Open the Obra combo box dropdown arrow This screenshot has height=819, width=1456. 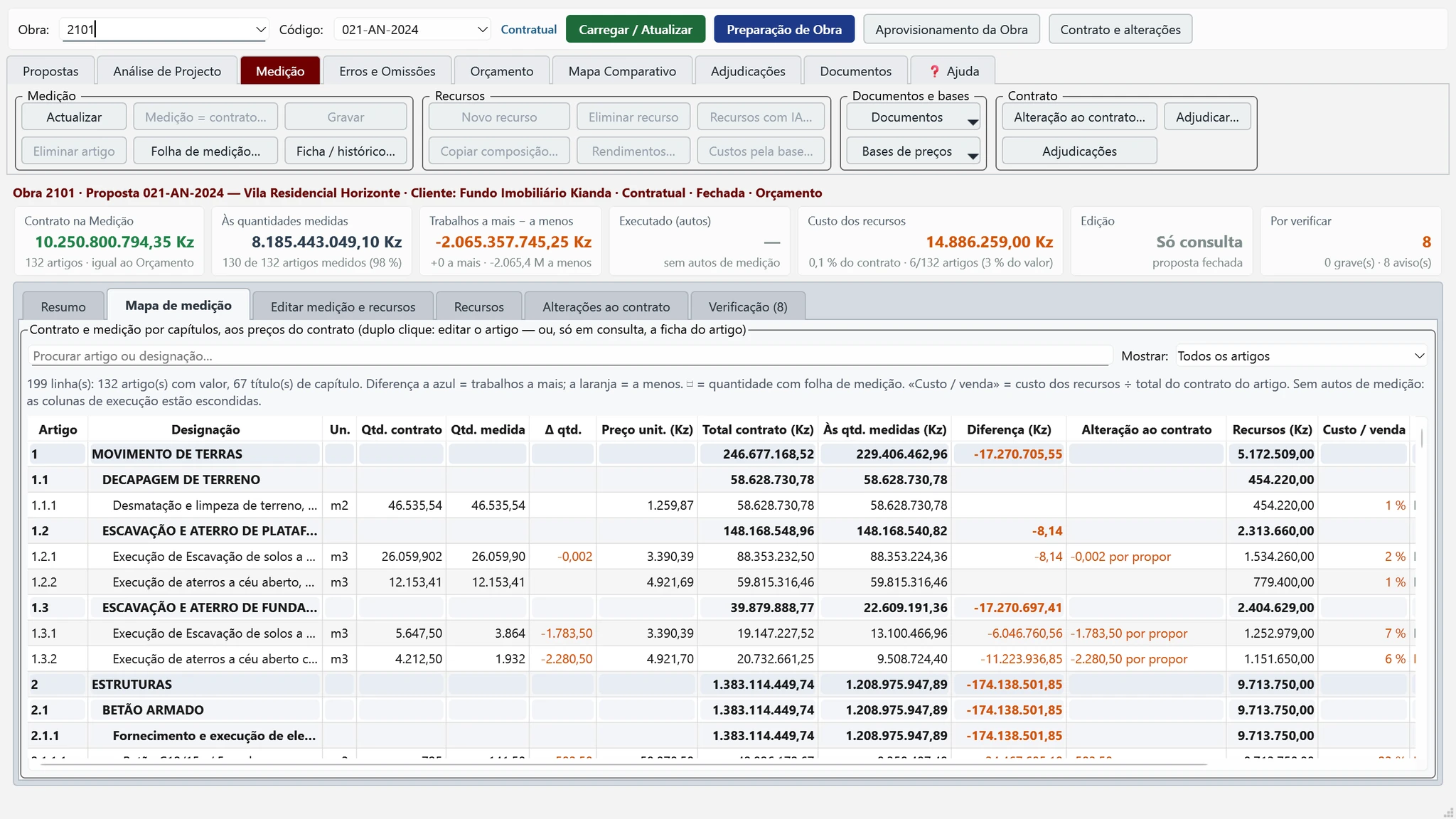[260, 30]
